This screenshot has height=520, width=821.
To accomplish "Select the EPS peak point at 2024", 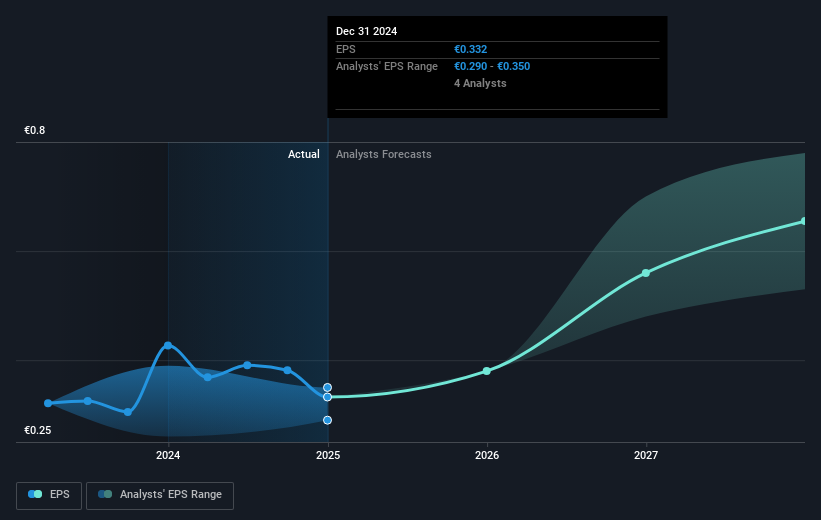I will pos(168,345).
